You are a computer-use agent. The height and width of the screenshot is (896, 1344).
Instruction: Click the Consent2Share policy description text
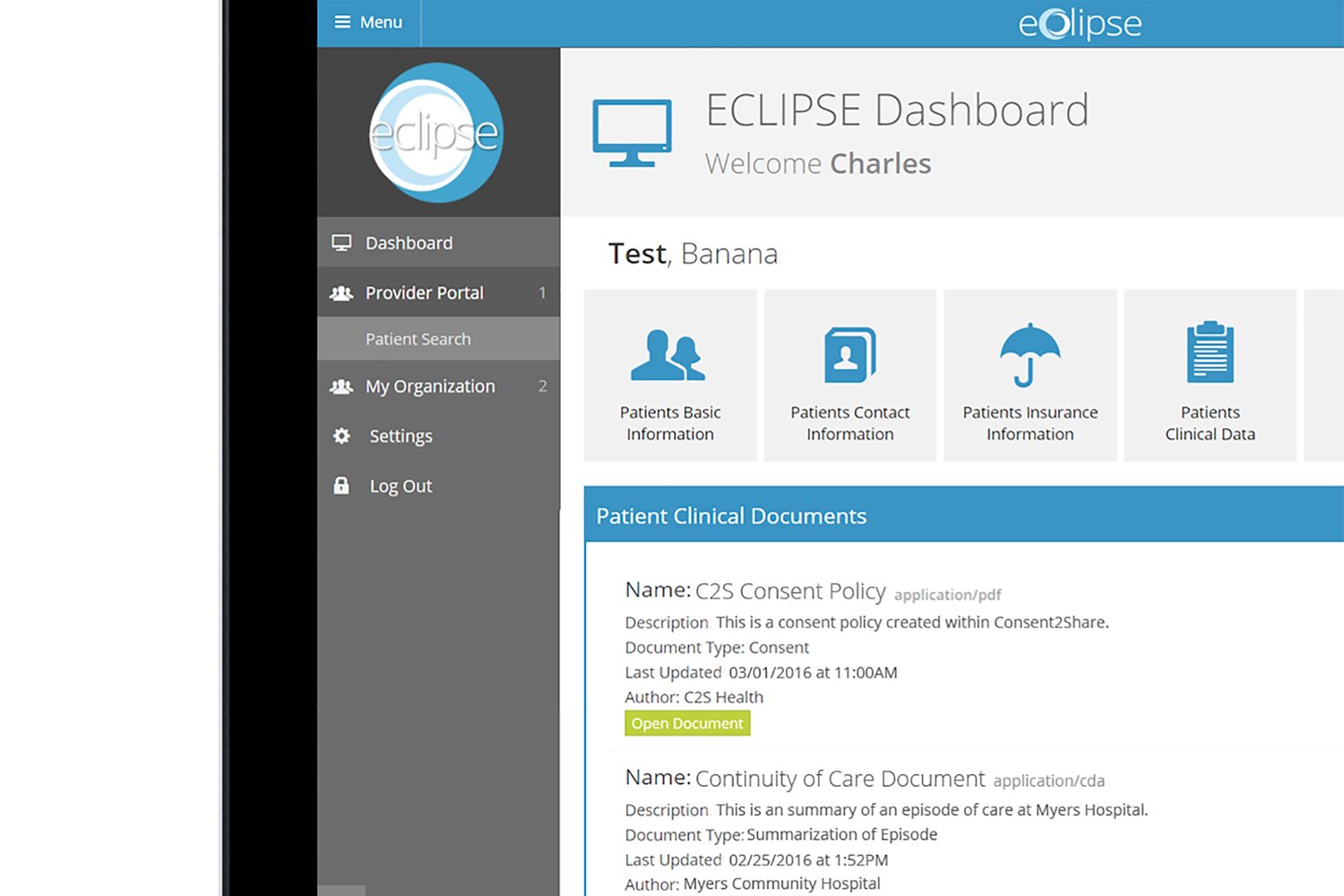(x=912, y=622)
